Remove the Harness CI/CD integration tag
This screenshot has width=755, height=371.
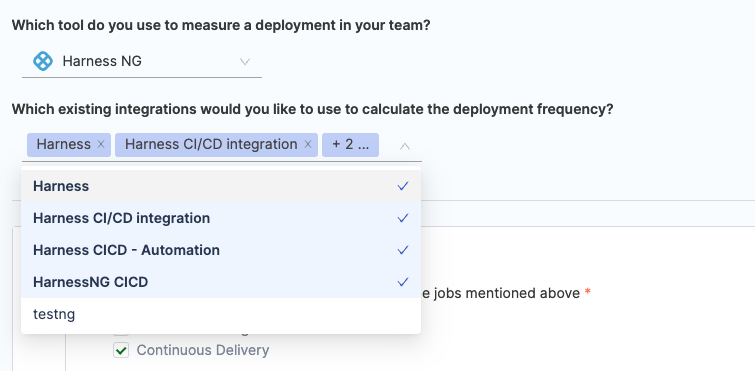pyautogui.click(x=308, y=144)
